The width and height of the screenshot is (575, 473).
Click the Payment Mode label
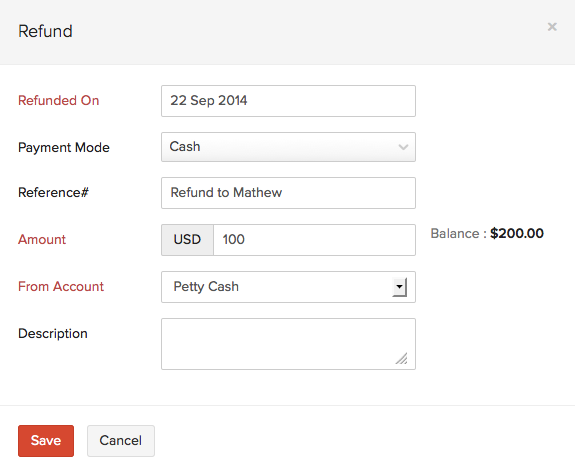point(64,147)
